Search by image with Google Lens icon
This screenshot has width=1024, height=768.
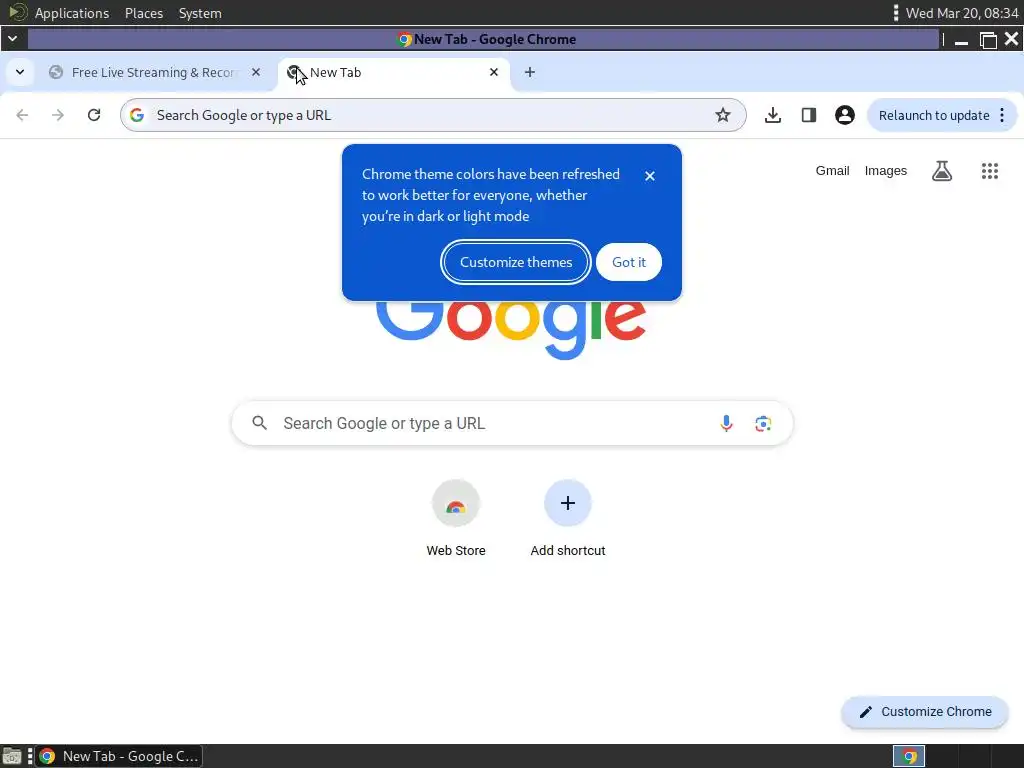pyautogui.click(x=763, y=423)
